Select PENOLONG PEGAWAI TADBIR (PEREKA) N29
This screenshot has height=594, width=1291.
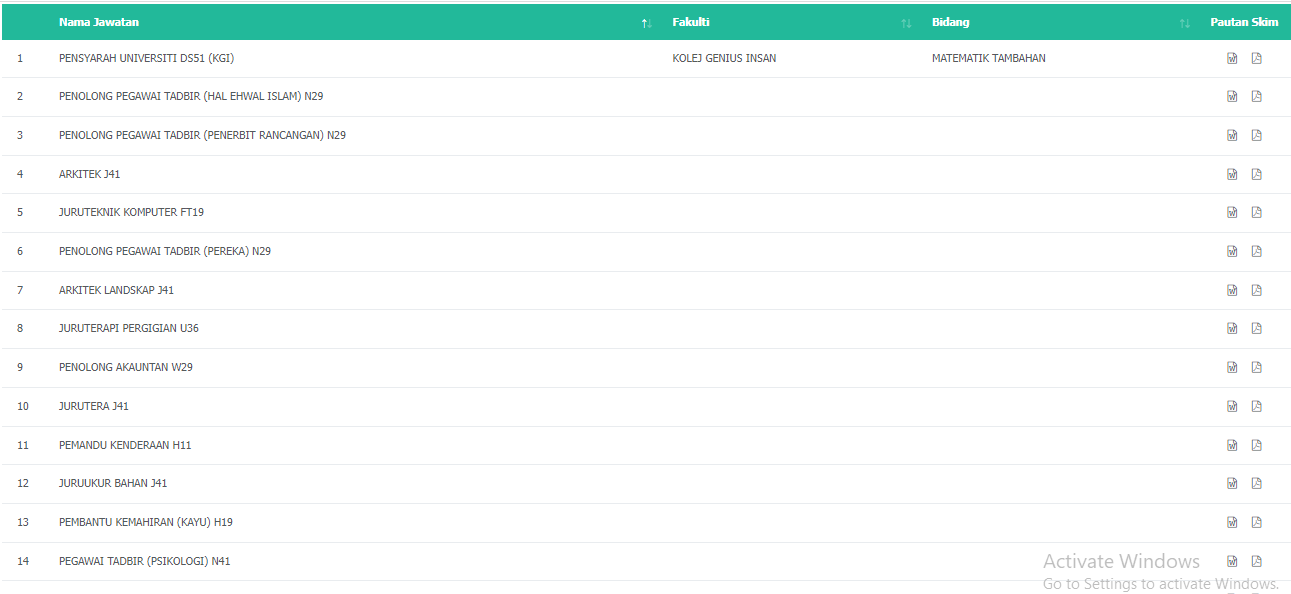(165, 251)
